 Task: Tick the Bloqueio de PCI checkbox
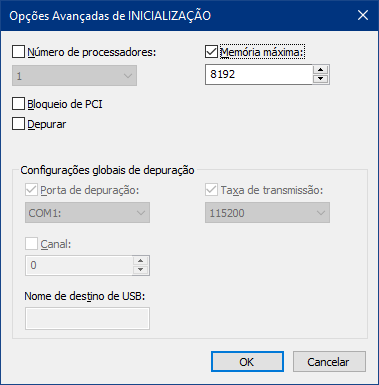pos(18,104)
